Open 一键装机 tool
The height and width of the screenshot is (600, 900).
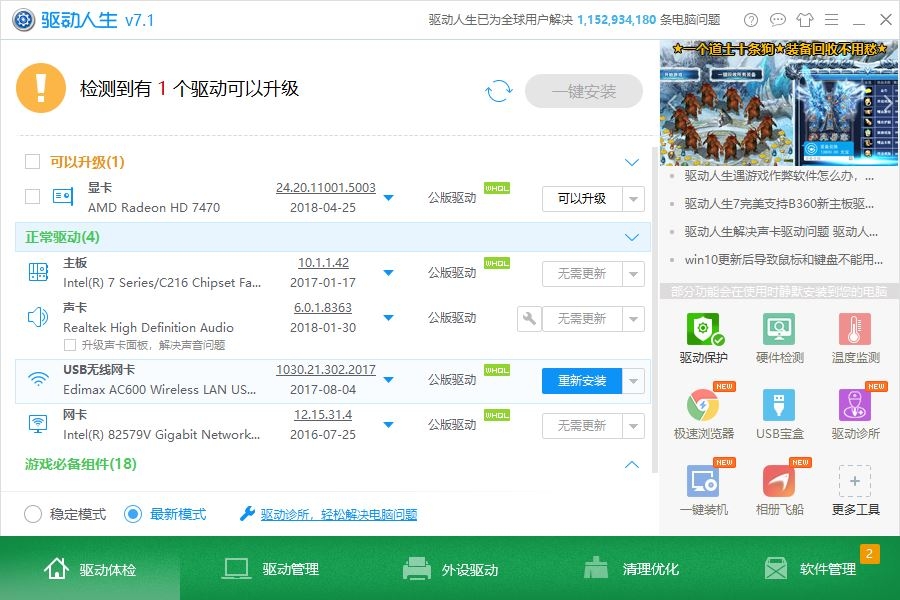704,490
